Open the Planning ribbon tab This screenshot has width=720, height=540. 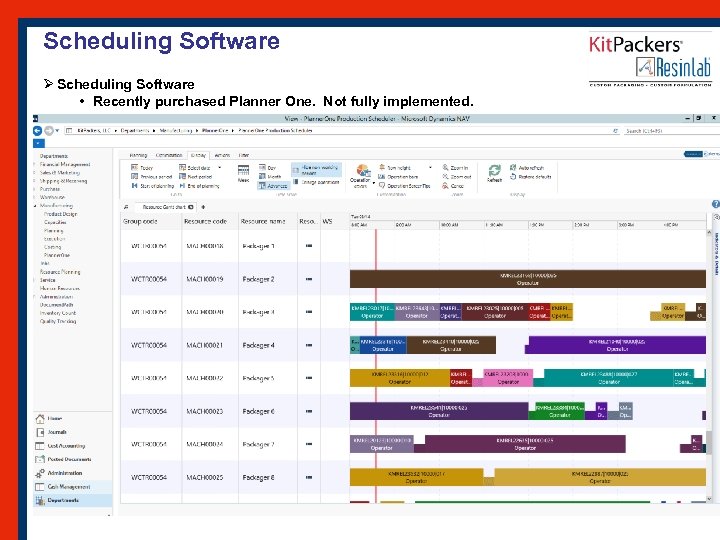(138, 155)
